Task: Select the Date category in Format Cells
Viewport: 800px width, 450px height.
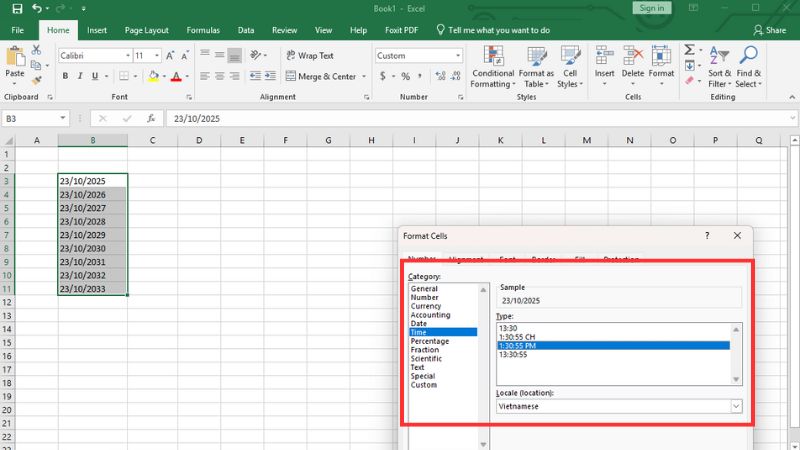Action: coord(418,324)
